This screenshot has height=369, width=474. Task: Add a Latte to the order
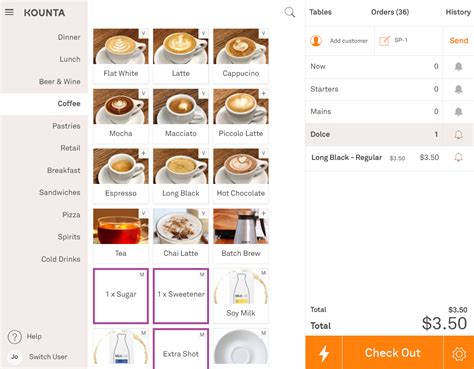coord(181,56)
